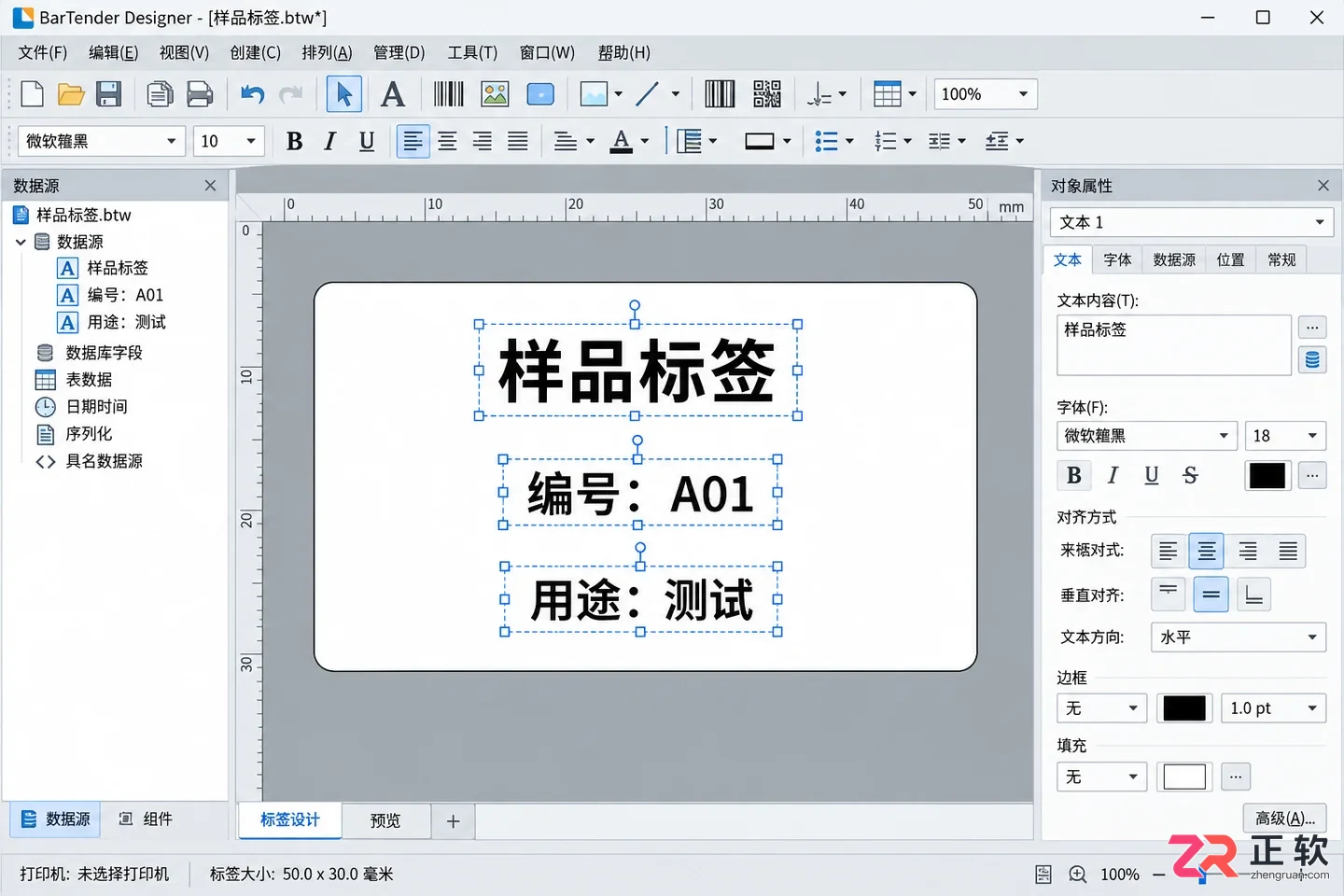Toggle underline in the formatting toolbar

(x=367, y=142)
